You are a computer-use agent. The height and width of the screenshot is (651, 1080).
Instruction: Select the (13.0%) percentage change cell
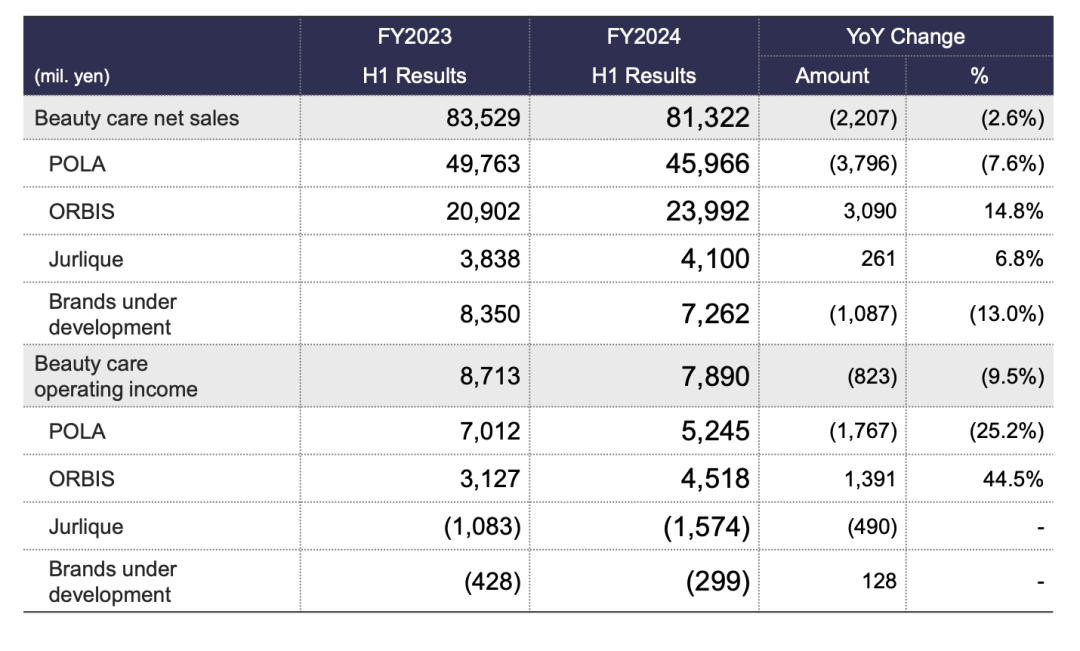click(1006, 313)
